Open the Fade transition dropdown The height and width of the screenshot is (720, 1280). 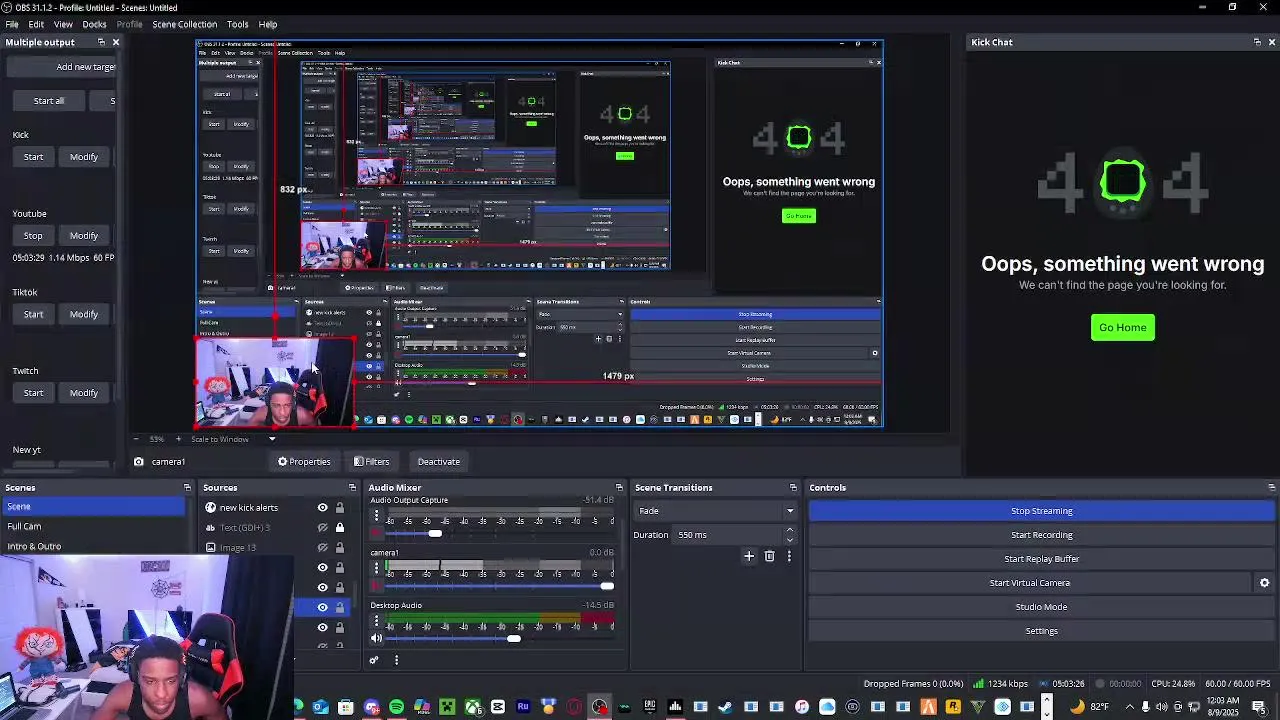(714, 511)
